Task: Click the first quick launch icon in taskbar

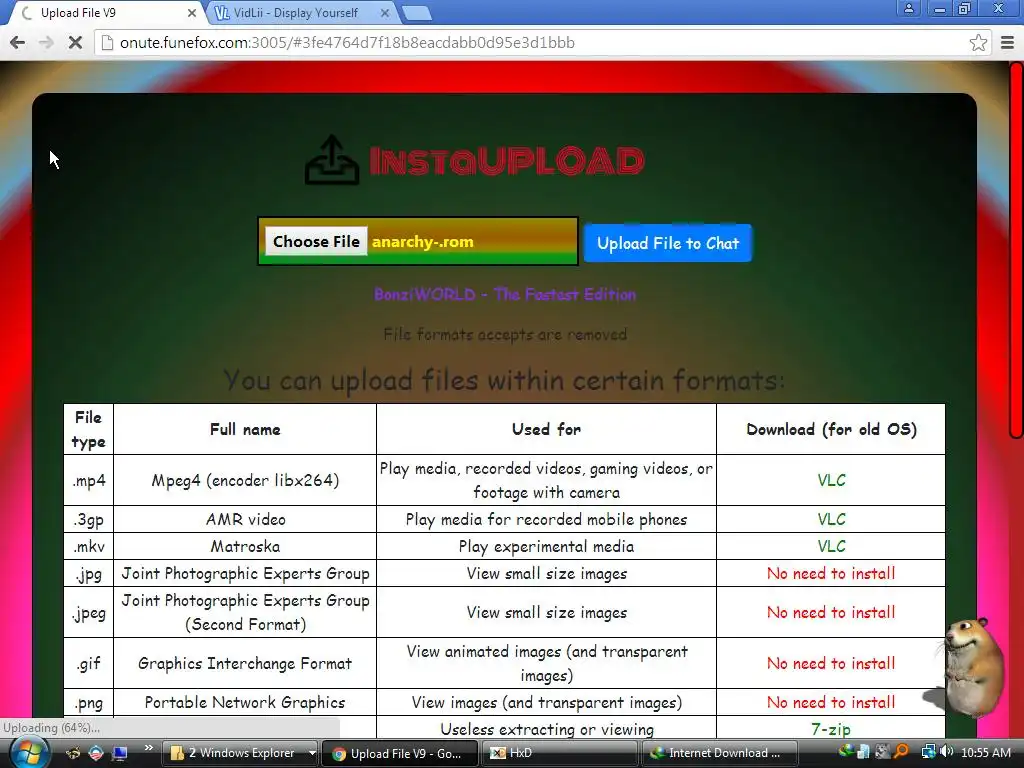Action: pyautogui.click(x=74, y=753)
